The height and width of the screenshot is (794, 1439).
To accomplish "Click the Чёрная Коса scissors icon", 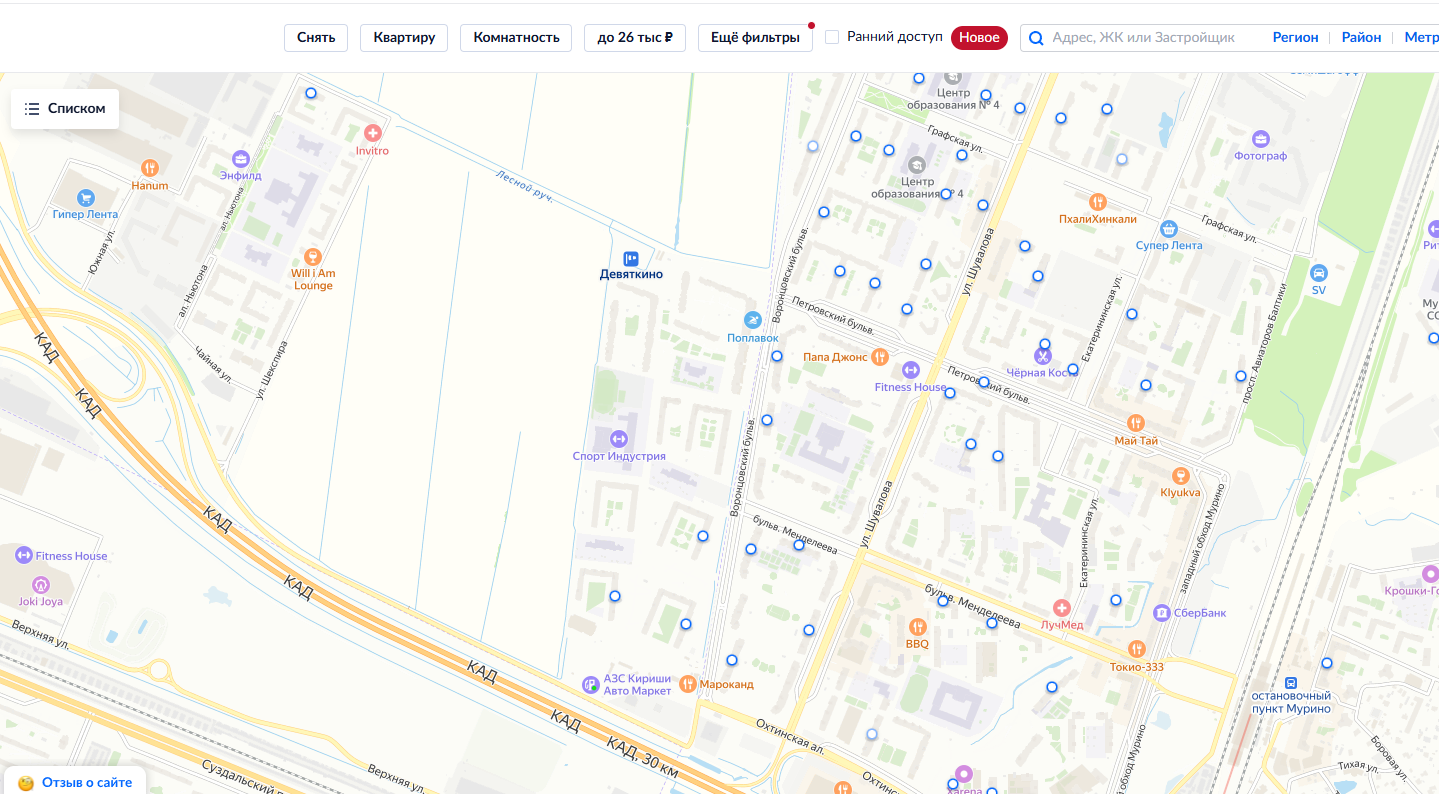I will pyautogui.click(x=1043, y=354).
